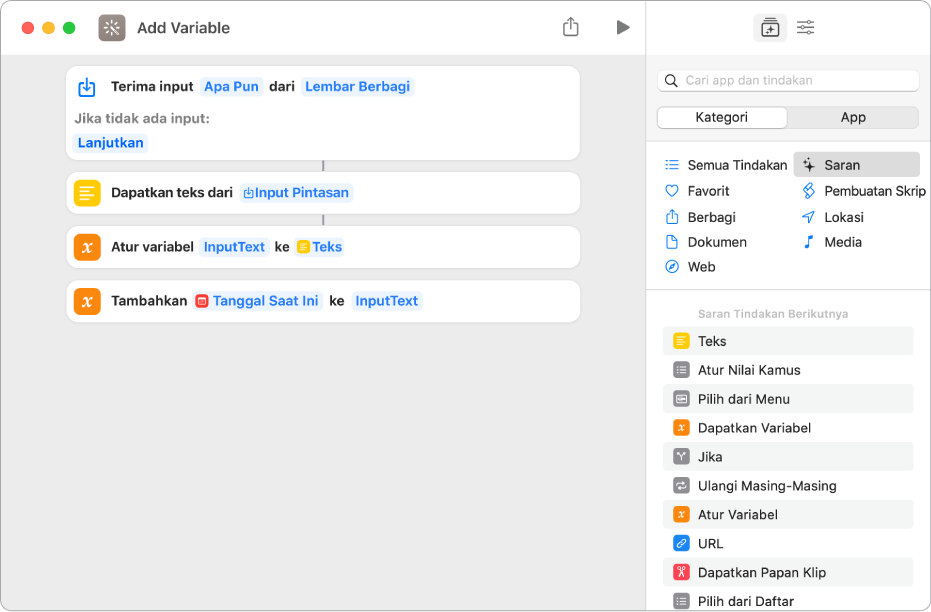
Task: Open the Shortcut Details sliders icon
Action: click(x=805, y=27)
